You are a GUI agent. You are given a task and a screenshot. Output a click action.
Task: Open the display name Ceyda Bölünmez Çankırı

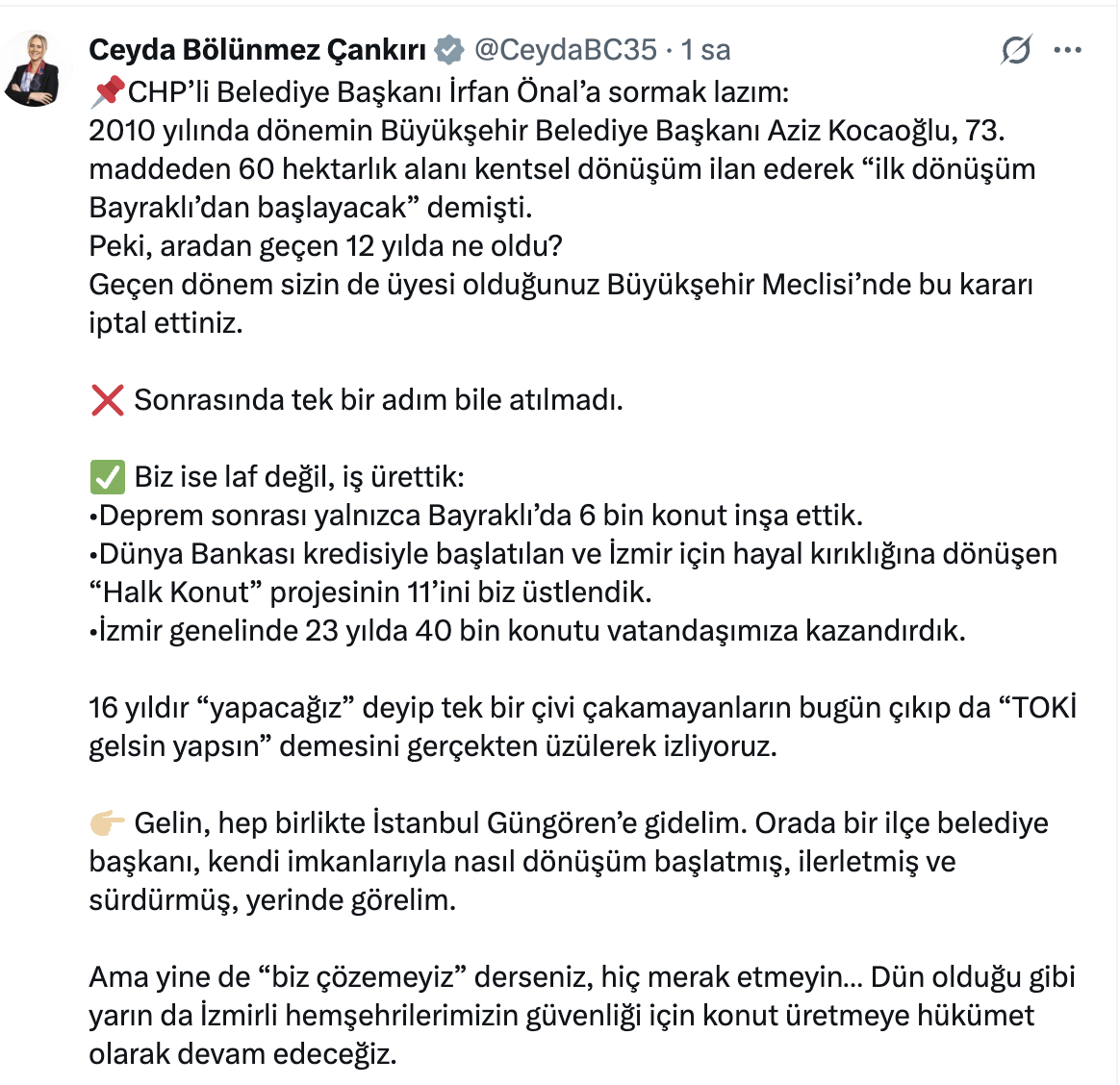pos(257,49)
